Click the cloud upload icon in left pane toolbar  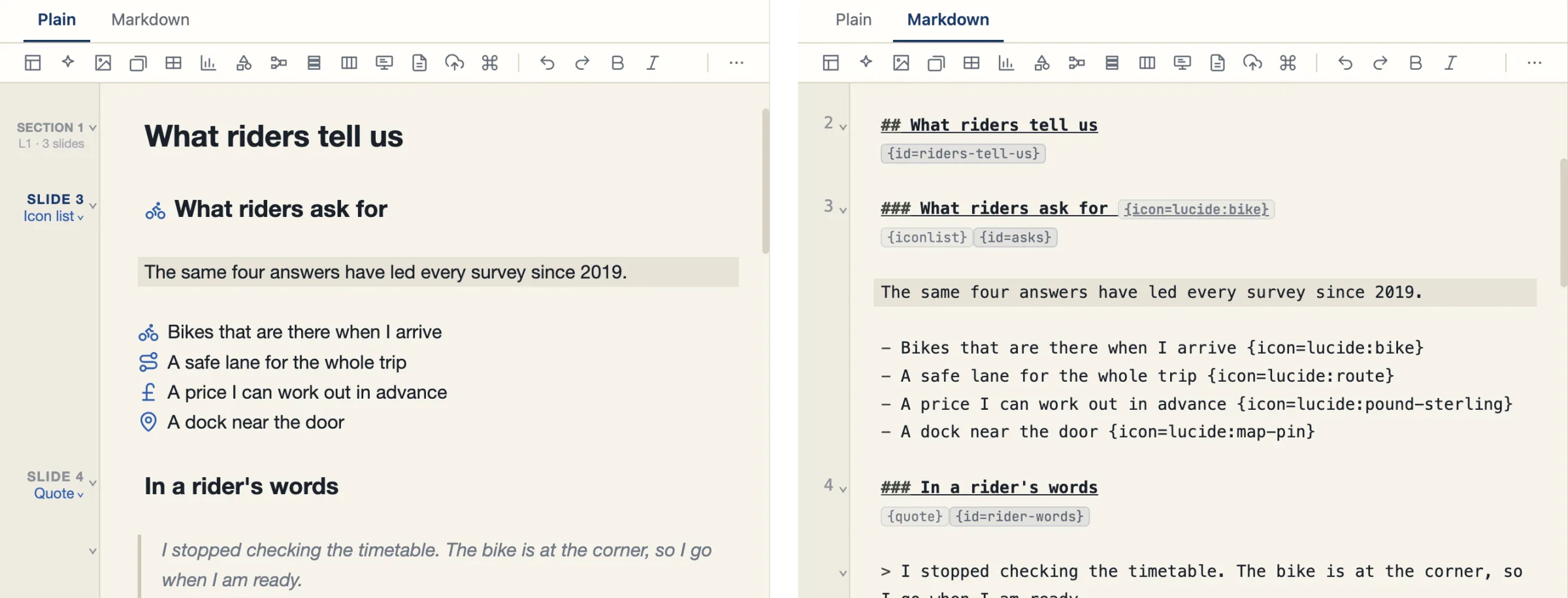[455, 63]
